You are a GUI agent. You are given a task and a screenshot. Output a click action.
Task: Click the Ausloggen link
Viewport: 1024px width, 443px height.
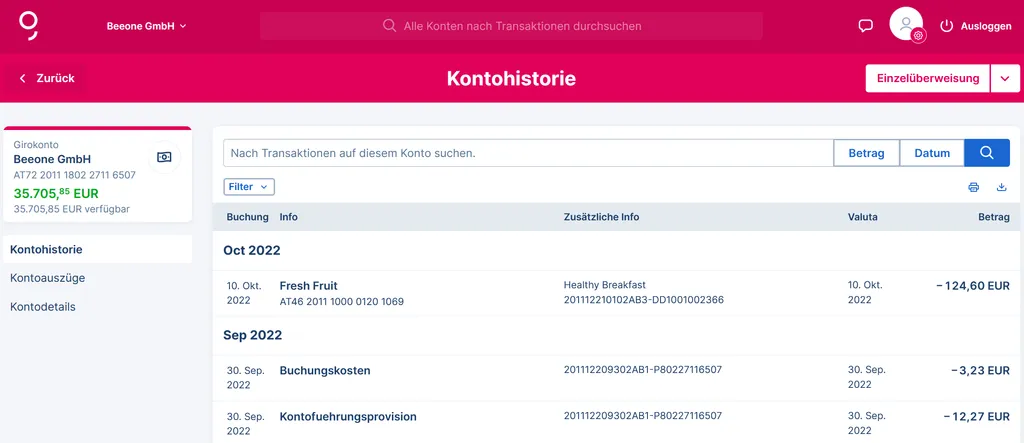(x=985, y=26)
